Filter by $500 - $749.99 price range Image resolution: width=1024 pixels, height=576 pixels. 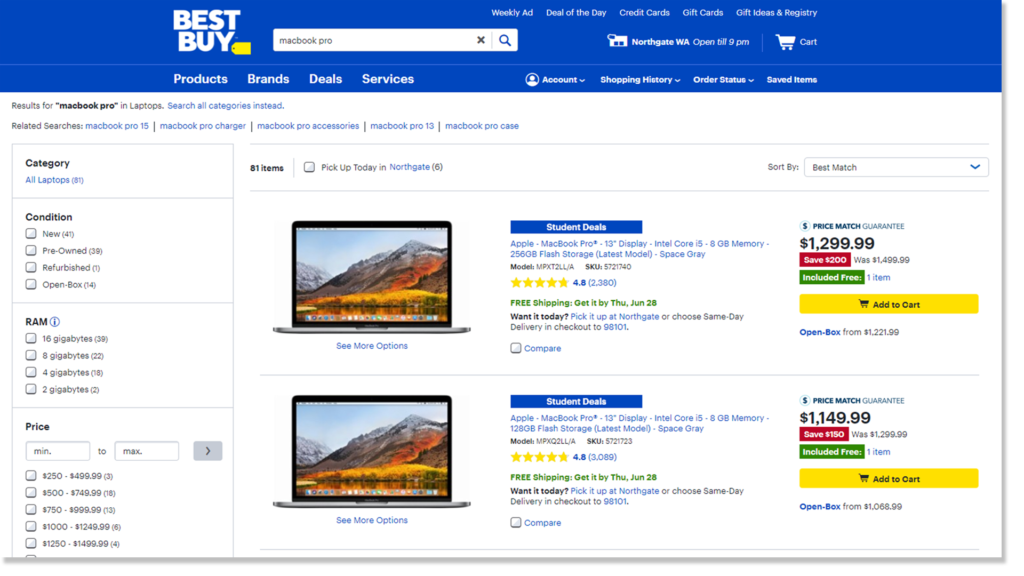(31, 492)
